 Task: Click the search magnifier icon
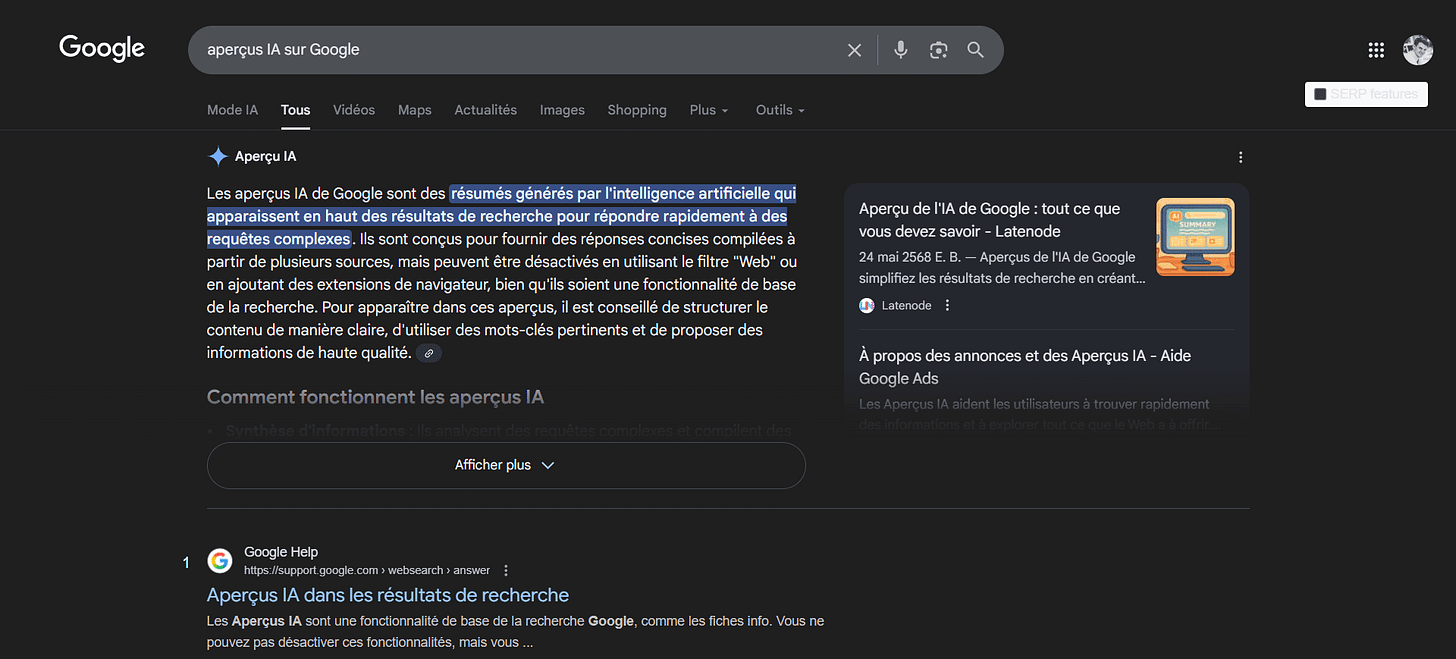(x=975, y=49)
